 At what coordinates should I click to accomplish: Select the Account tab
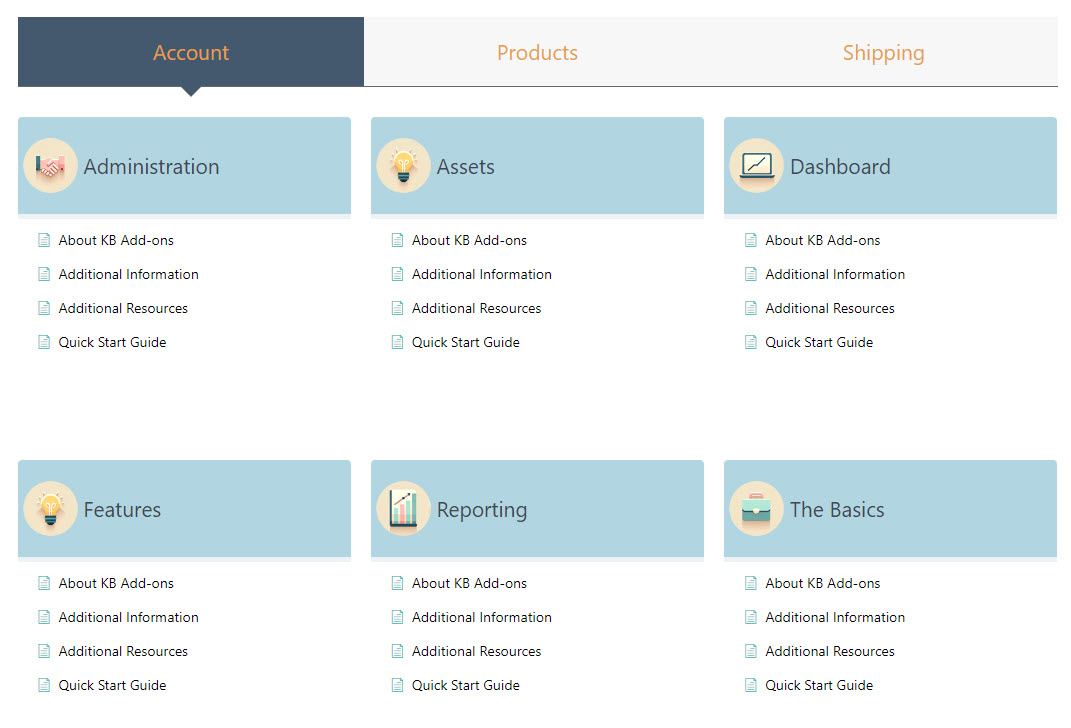(x=191, y=53)
